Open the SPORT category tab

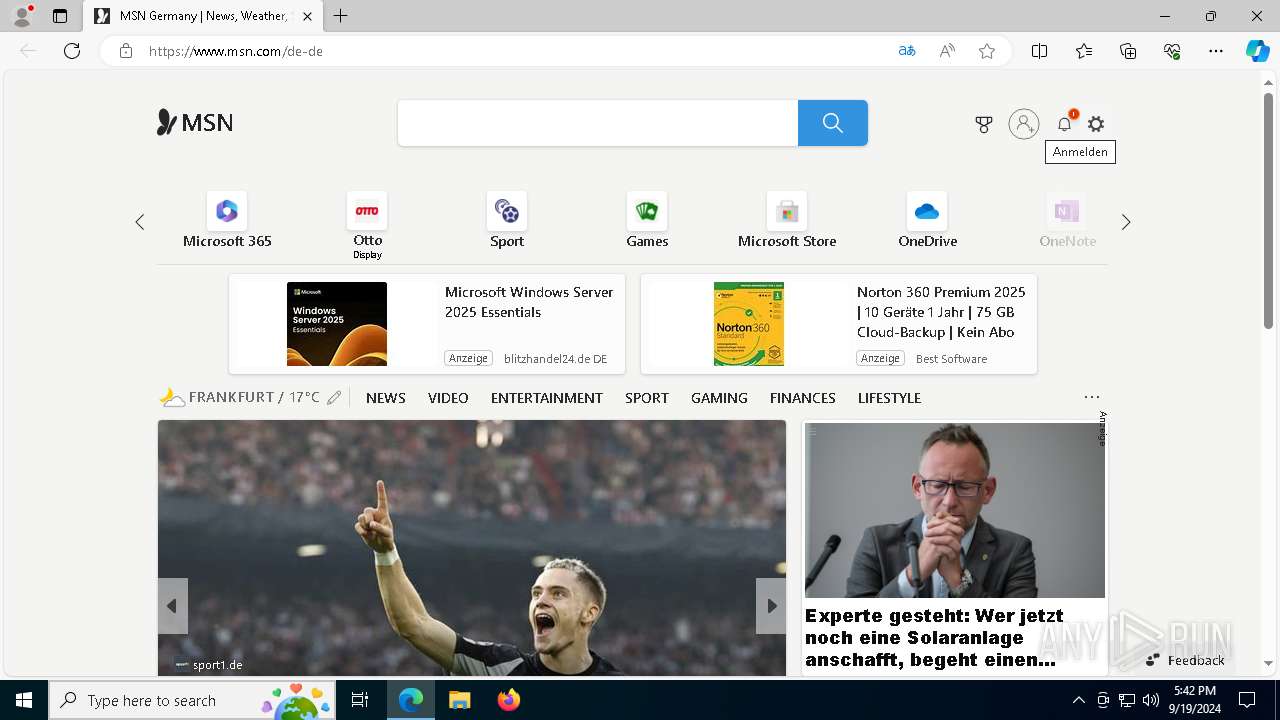pyautogui.click(x=647, y=398)
